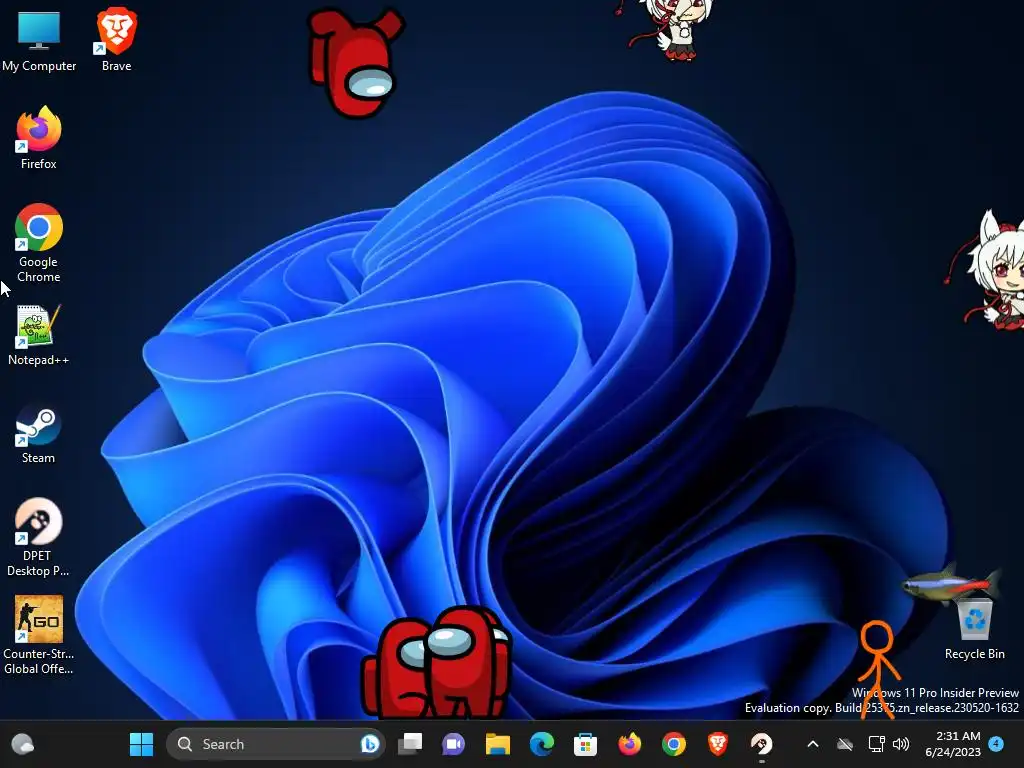Open the clock showing 2:31 AM
Viewport: 1024px width, 768px height.
point(953,744)
